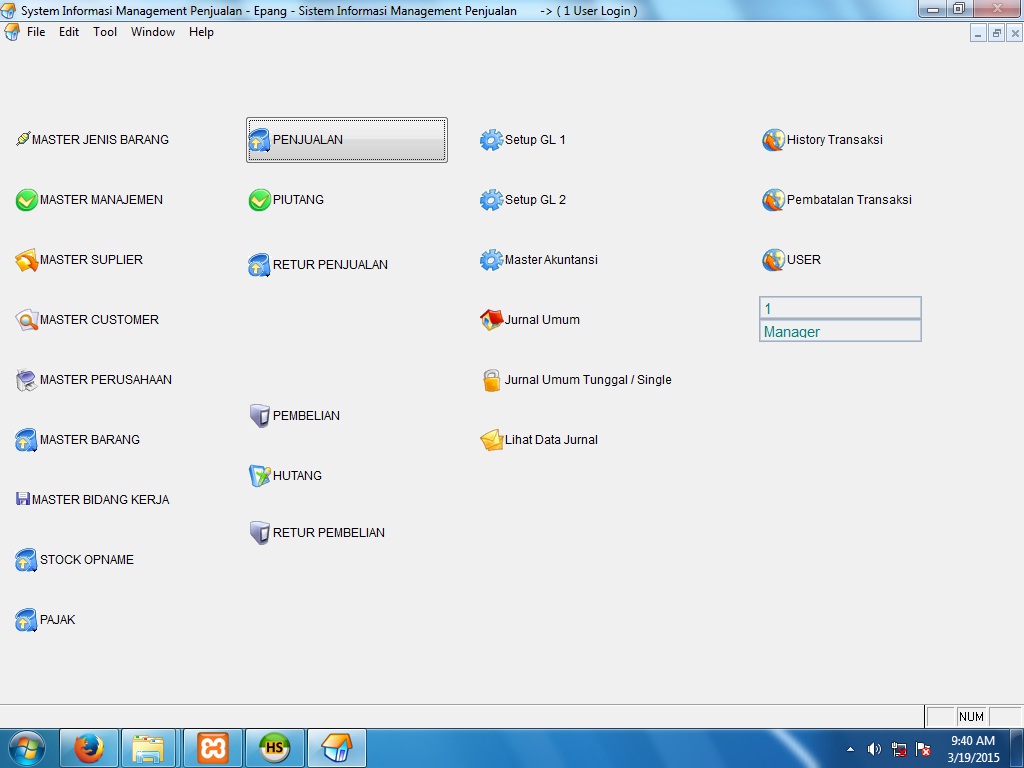Click the Jurnal Umum house icon
The width and height of the screenshot is (1024, 768).
pyautogui.click(x=490, y=320)
